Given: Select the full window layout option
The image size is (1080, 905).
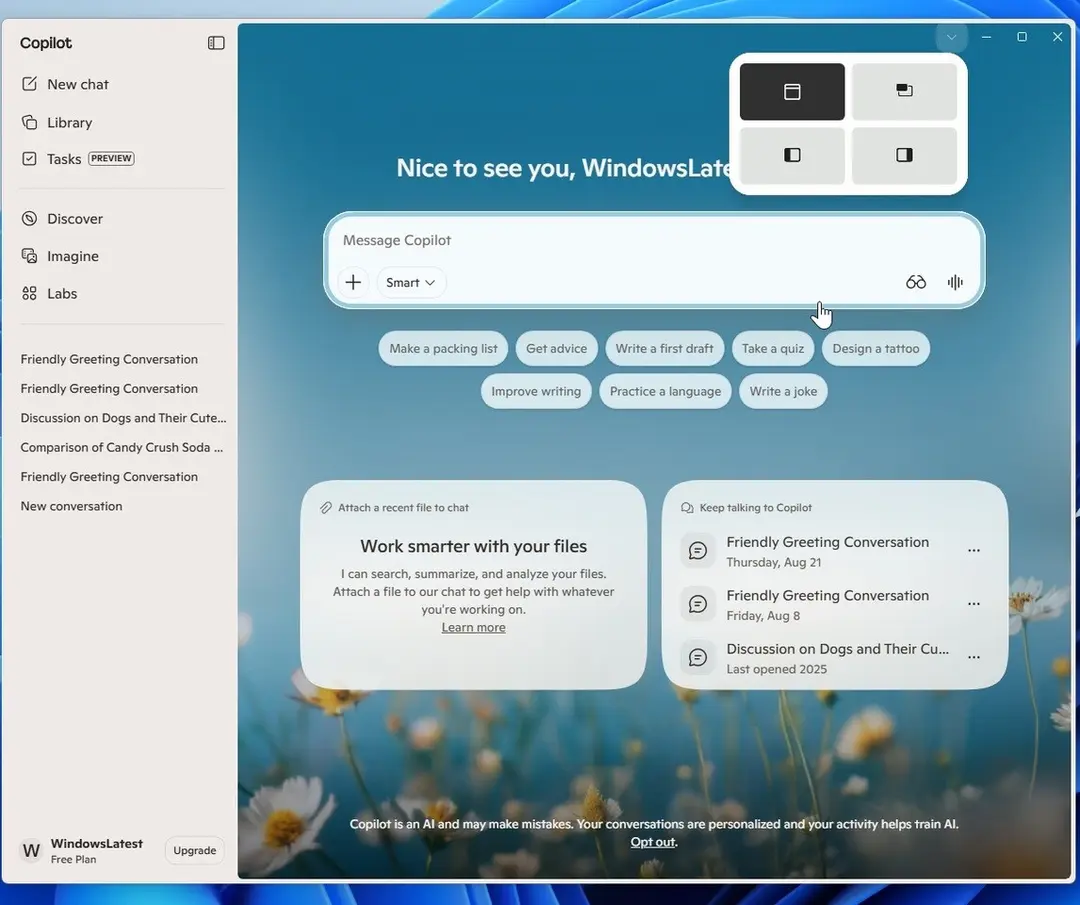Looking at the screenshot, I should pos(792,92).
